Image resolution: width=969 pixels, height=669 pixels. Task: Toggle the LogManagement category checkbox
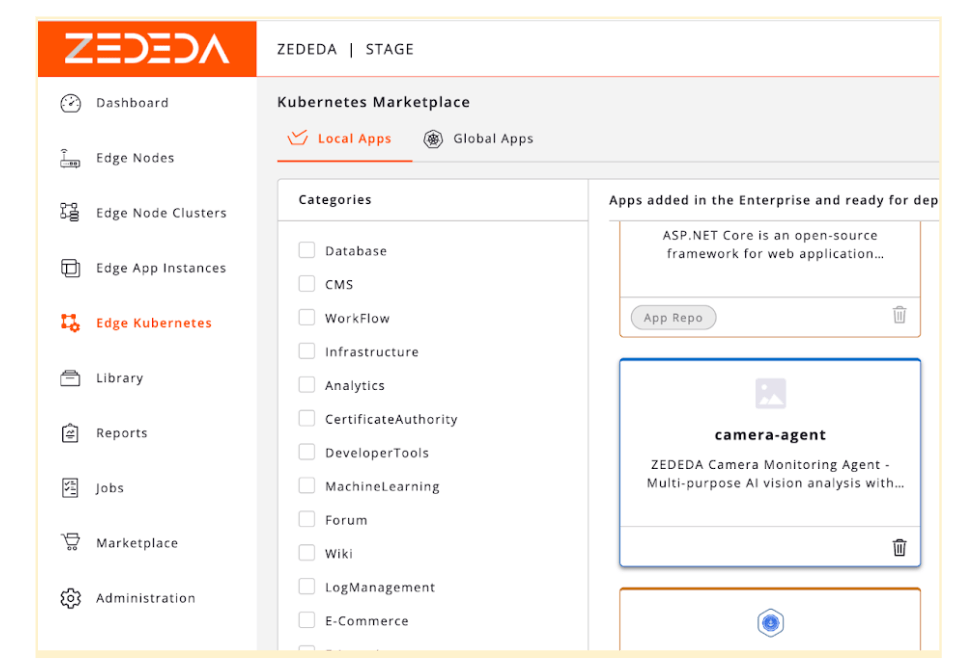(x=307, y=587)
